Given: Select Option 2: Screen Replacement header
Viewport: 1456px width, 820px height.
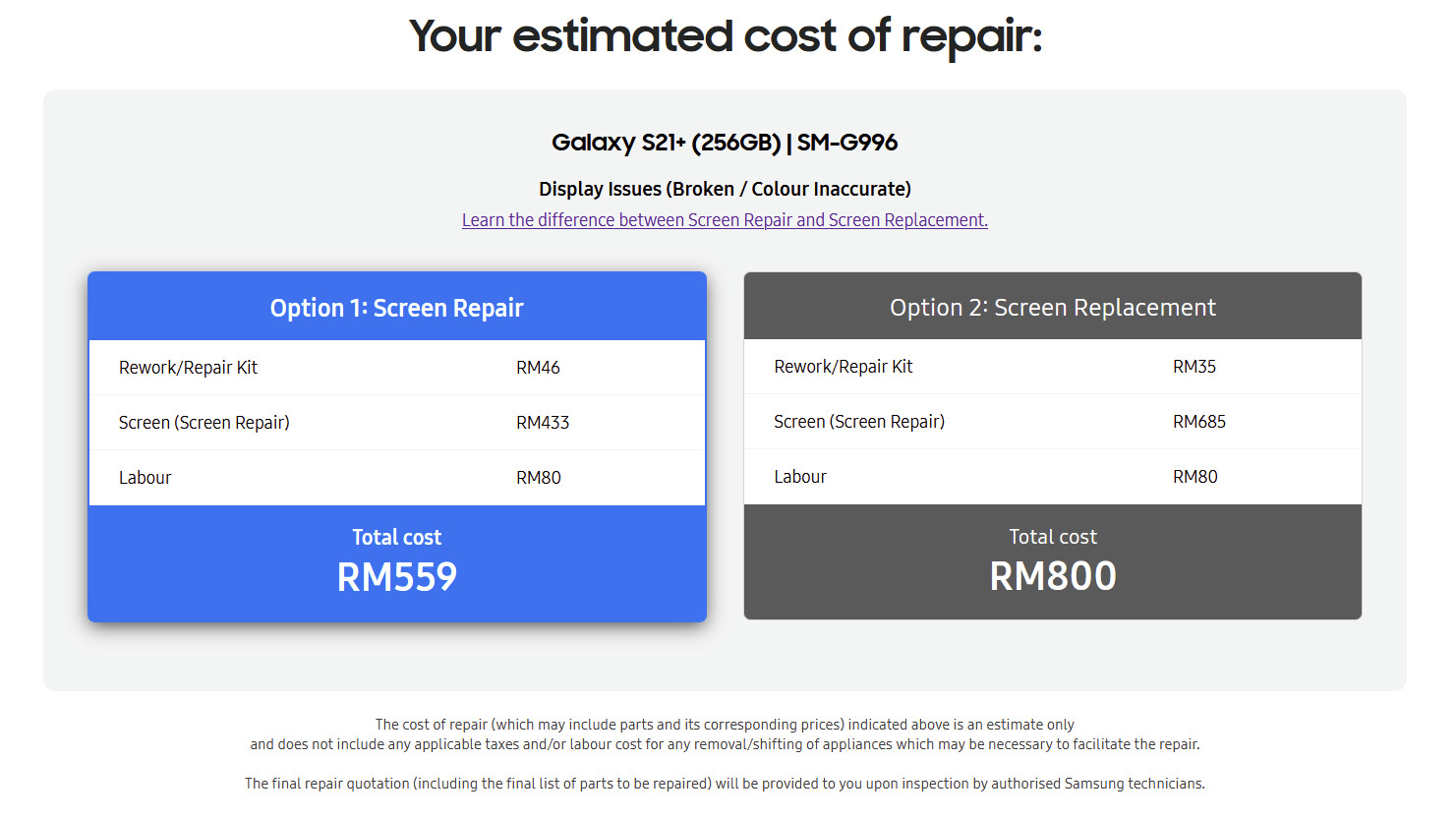Looking at the screenshot, I should 1053,307.
